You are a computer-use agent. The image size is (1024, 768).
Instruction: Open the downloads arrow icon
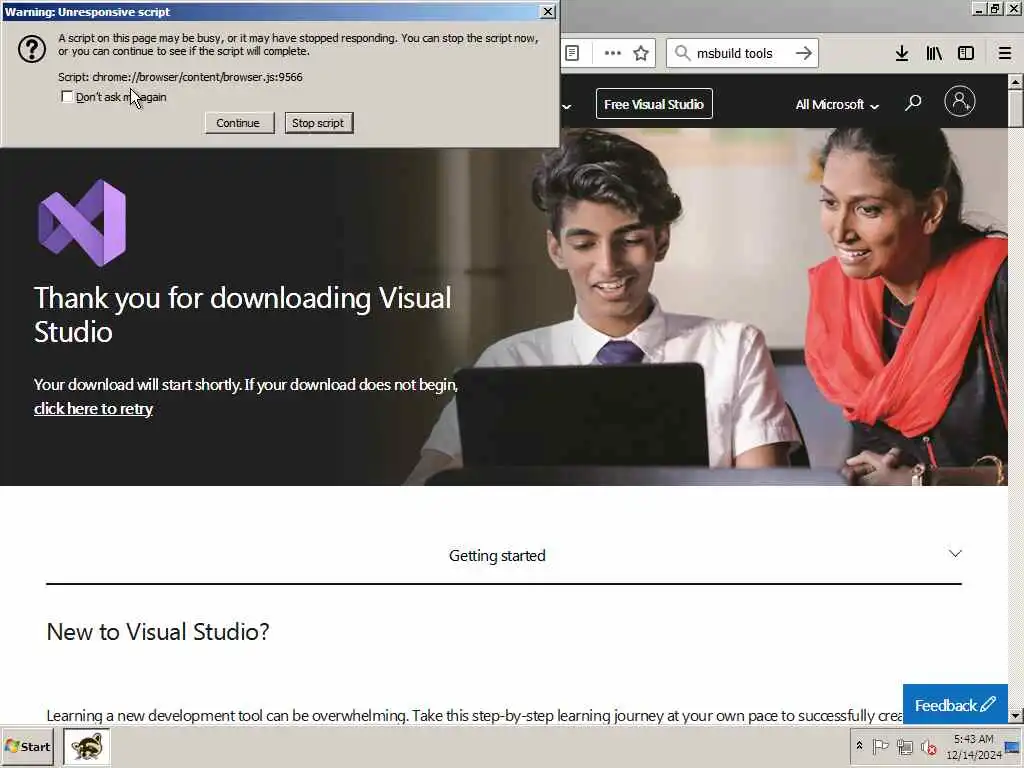(902, 53)
